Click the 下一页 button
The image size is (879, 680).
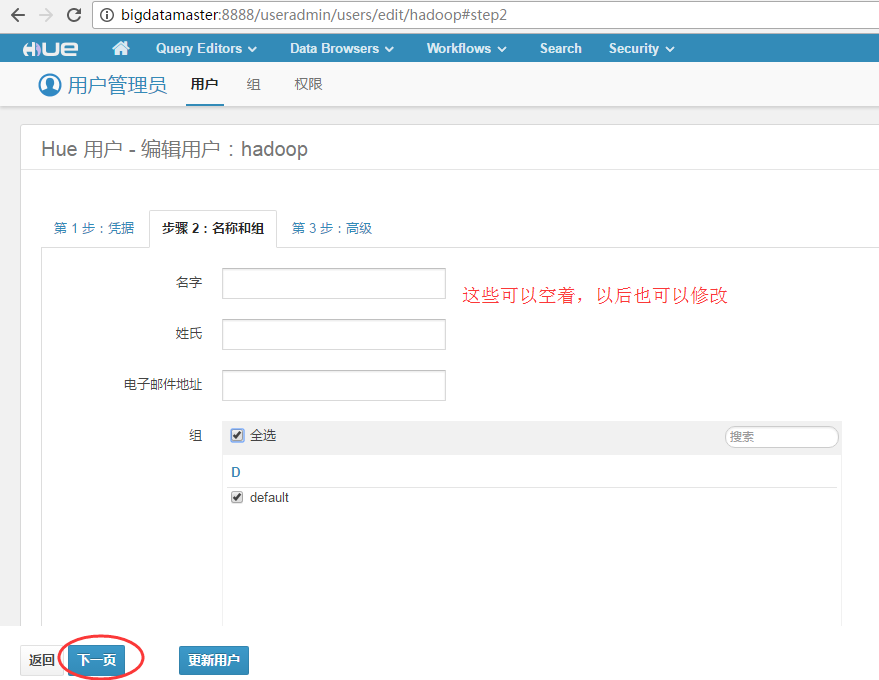(x=96, y=660)
